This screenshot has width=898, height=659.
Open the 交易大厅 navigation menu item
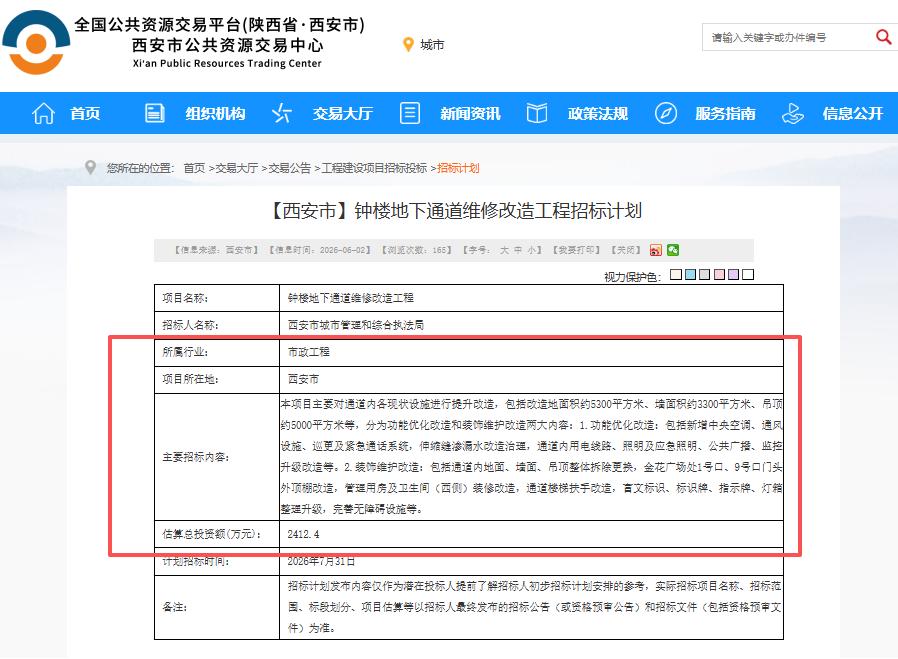342,113
